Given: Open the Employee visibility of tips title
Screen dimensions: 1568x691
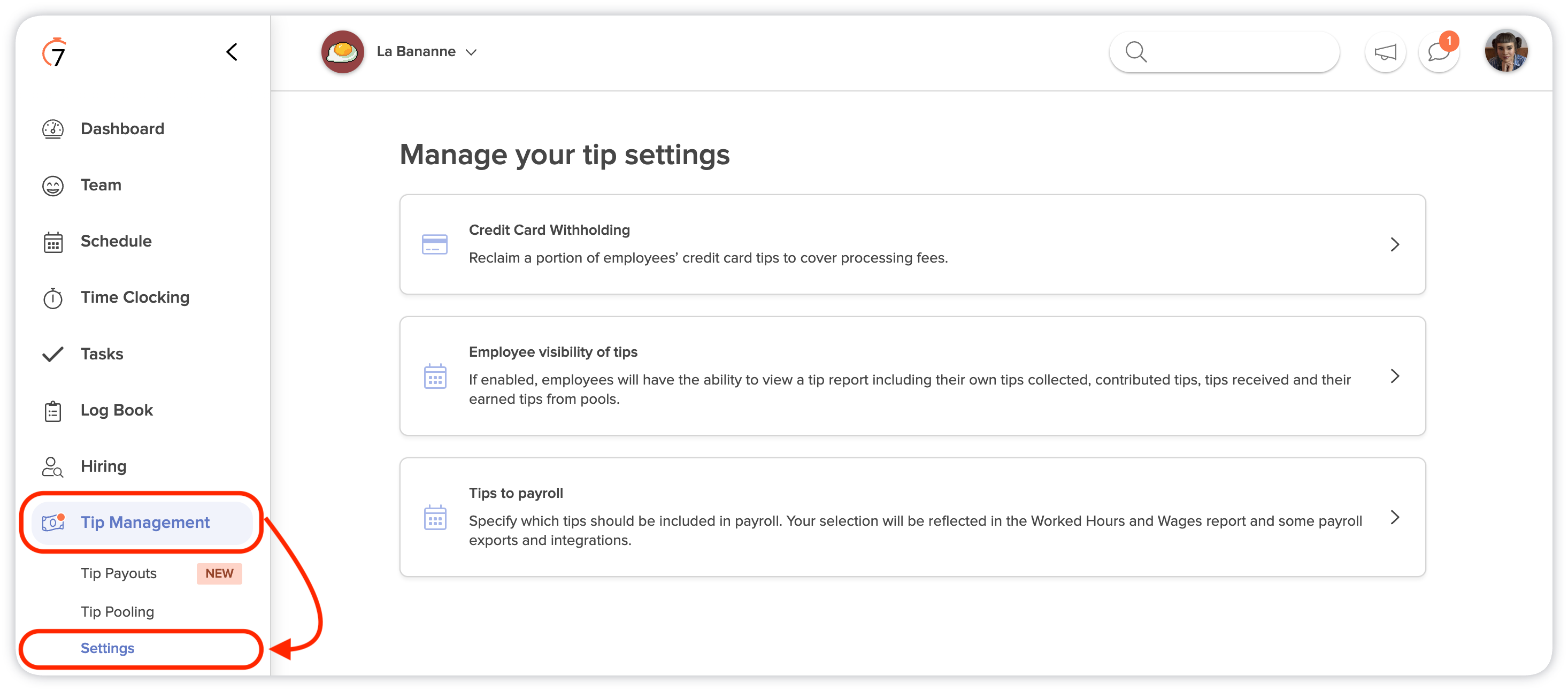Looking at the screenshot, I should [552, 352].
